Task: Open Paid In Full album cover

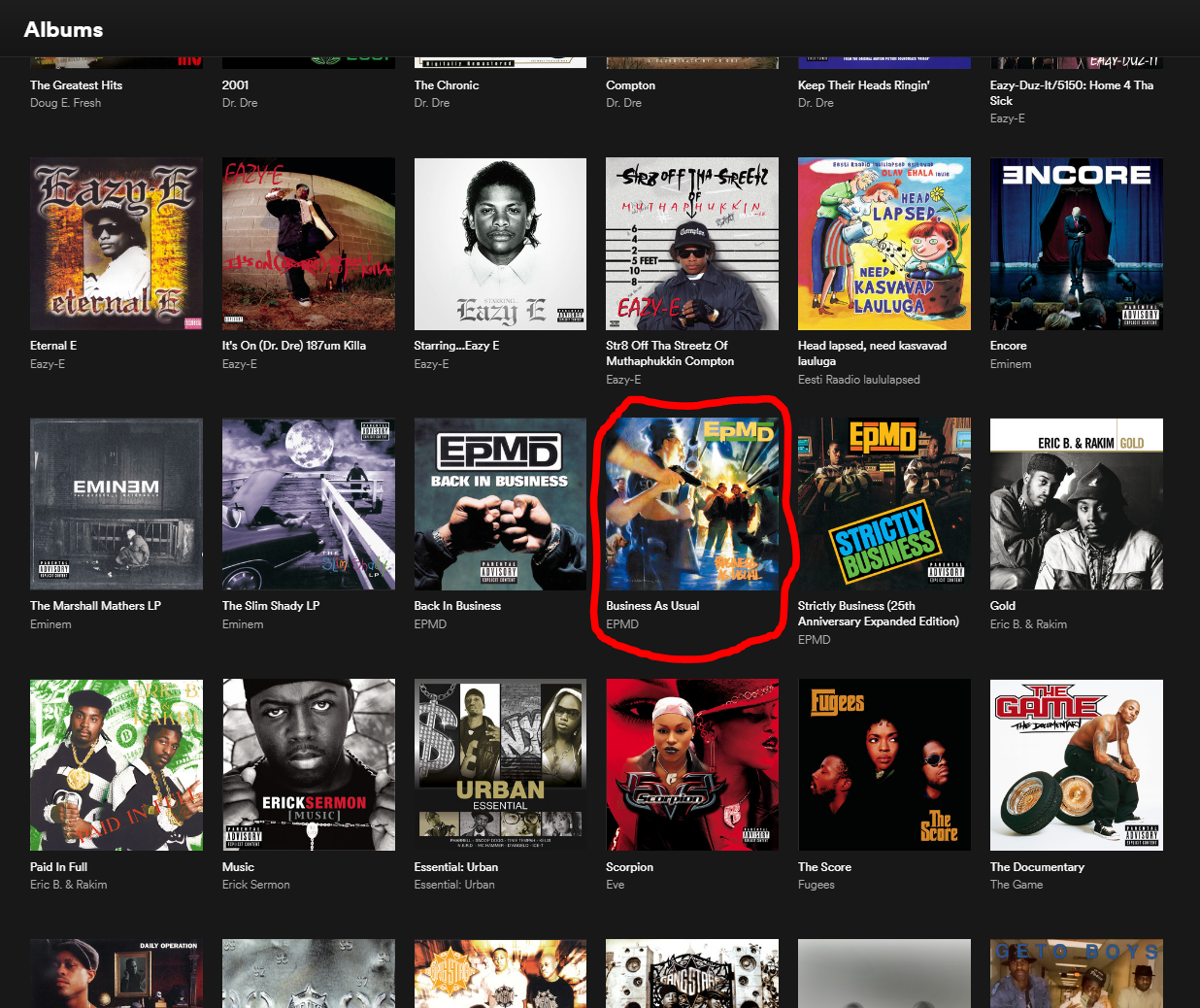Action: 116,764
